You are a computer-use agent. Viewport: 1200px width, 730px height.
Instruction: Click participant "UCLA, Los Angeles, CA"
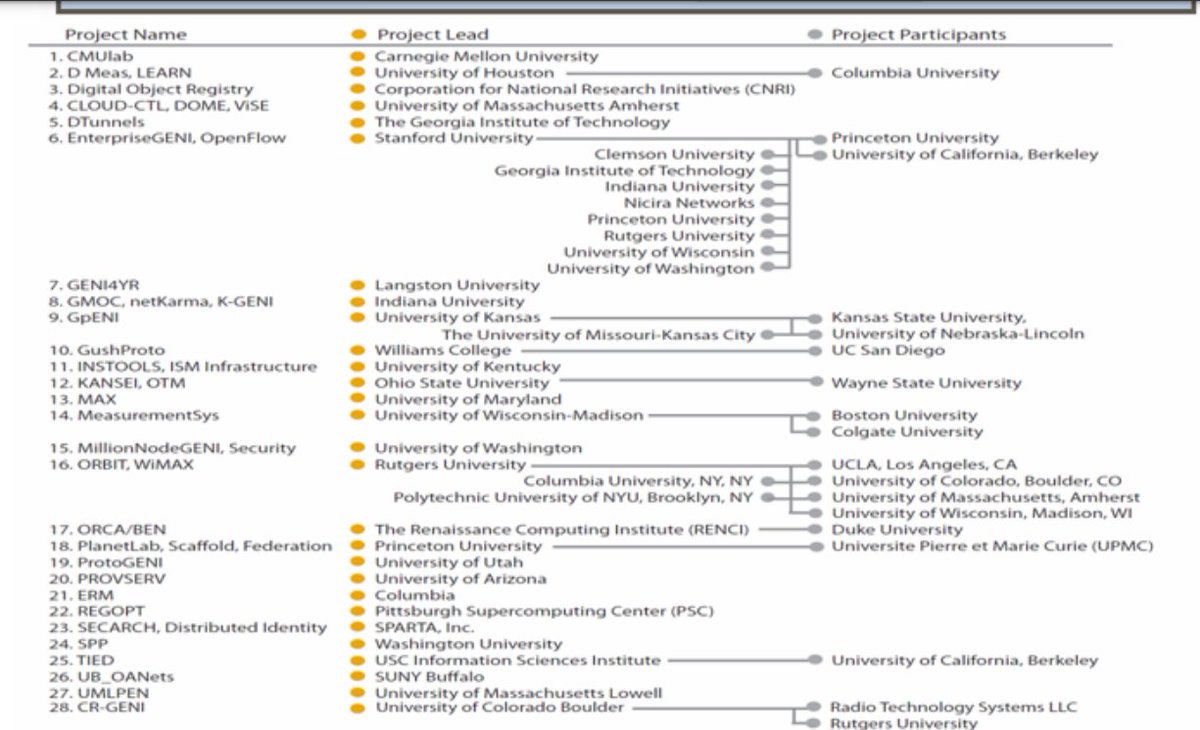[924, 464]
